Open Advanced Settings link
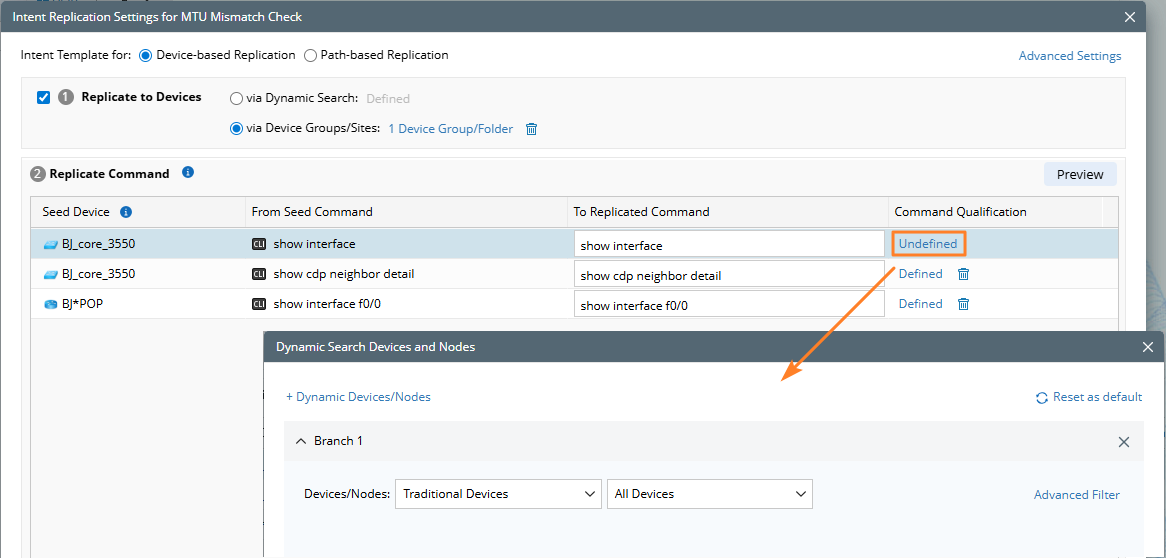Screen dimensions: 1166x558 (x=1069, y=56)
